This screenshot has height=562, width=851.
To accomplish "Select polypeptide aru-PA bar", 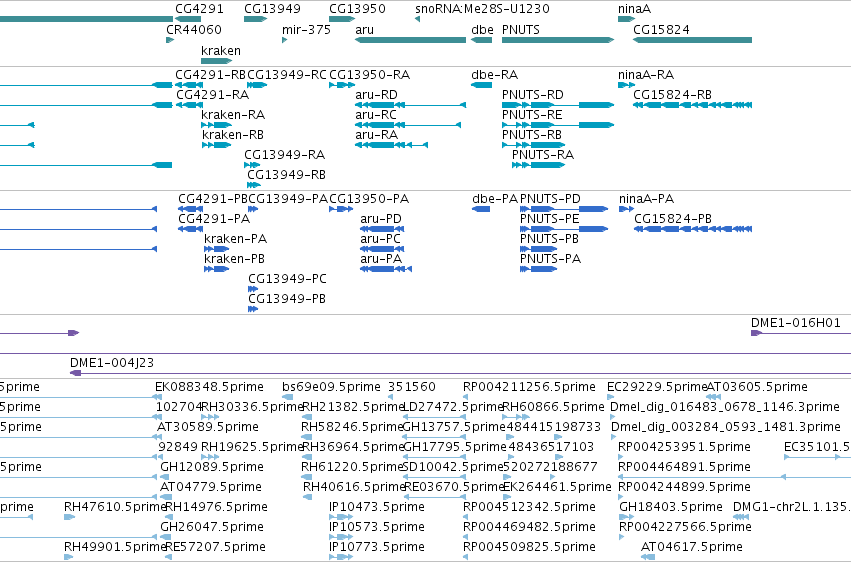I will (386, 269).
